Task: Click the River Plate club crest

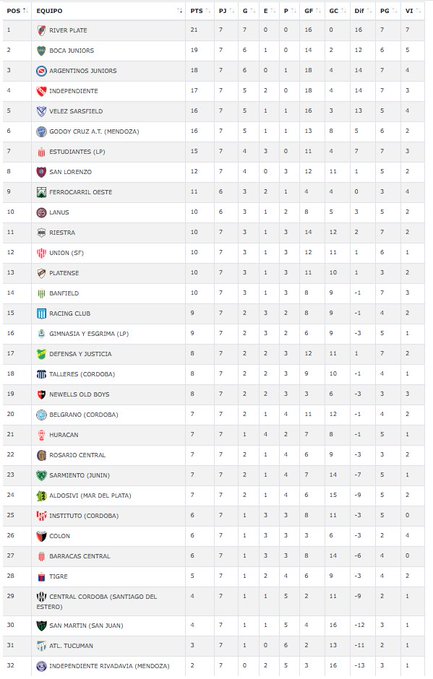Action: pos(41,30)
